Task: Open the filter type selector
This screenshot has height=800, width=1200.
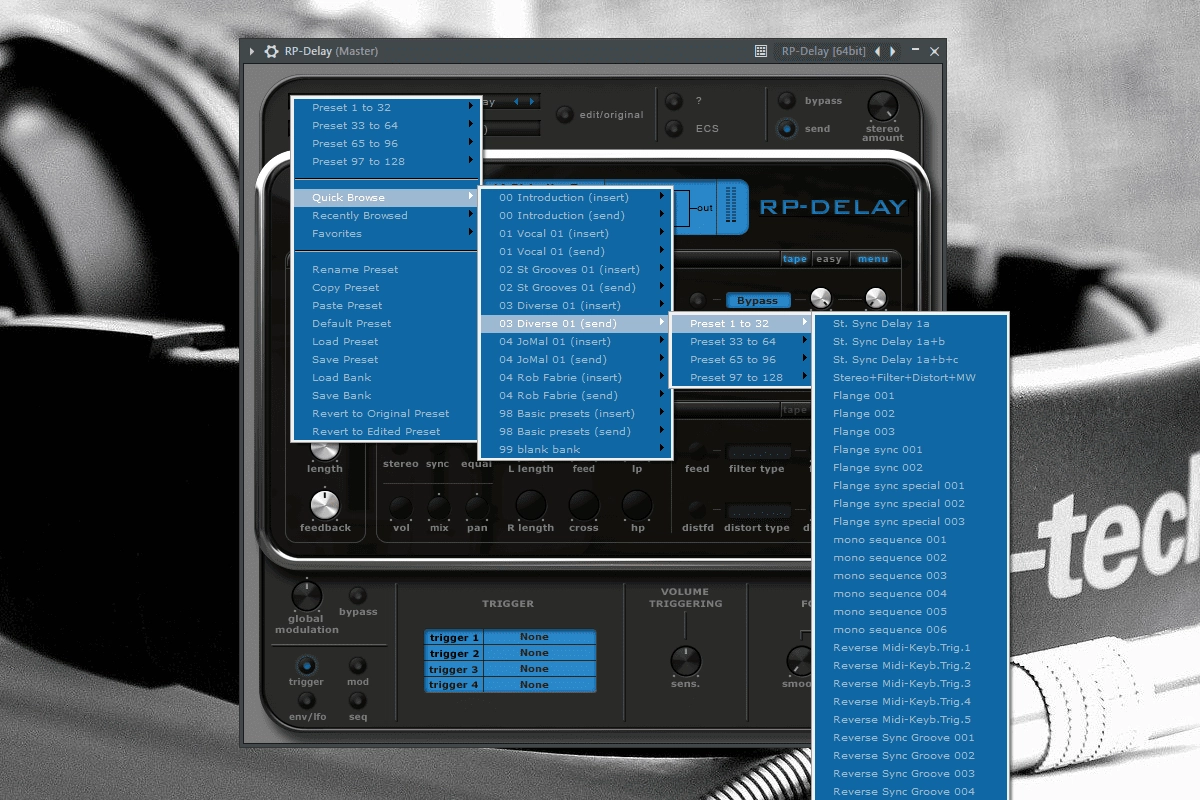Action: 759,453
